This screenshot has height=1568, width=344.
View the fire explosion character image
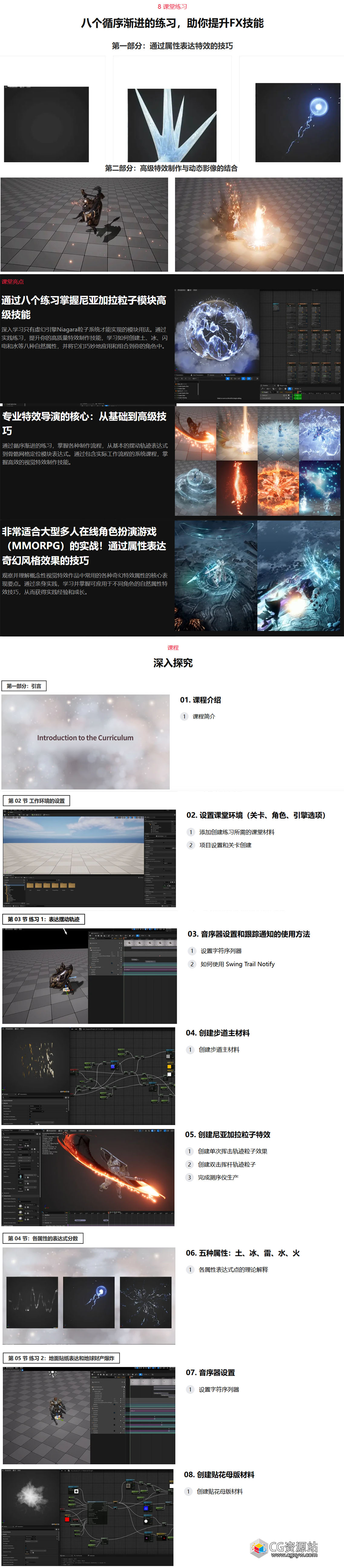[x=259, y=225]
